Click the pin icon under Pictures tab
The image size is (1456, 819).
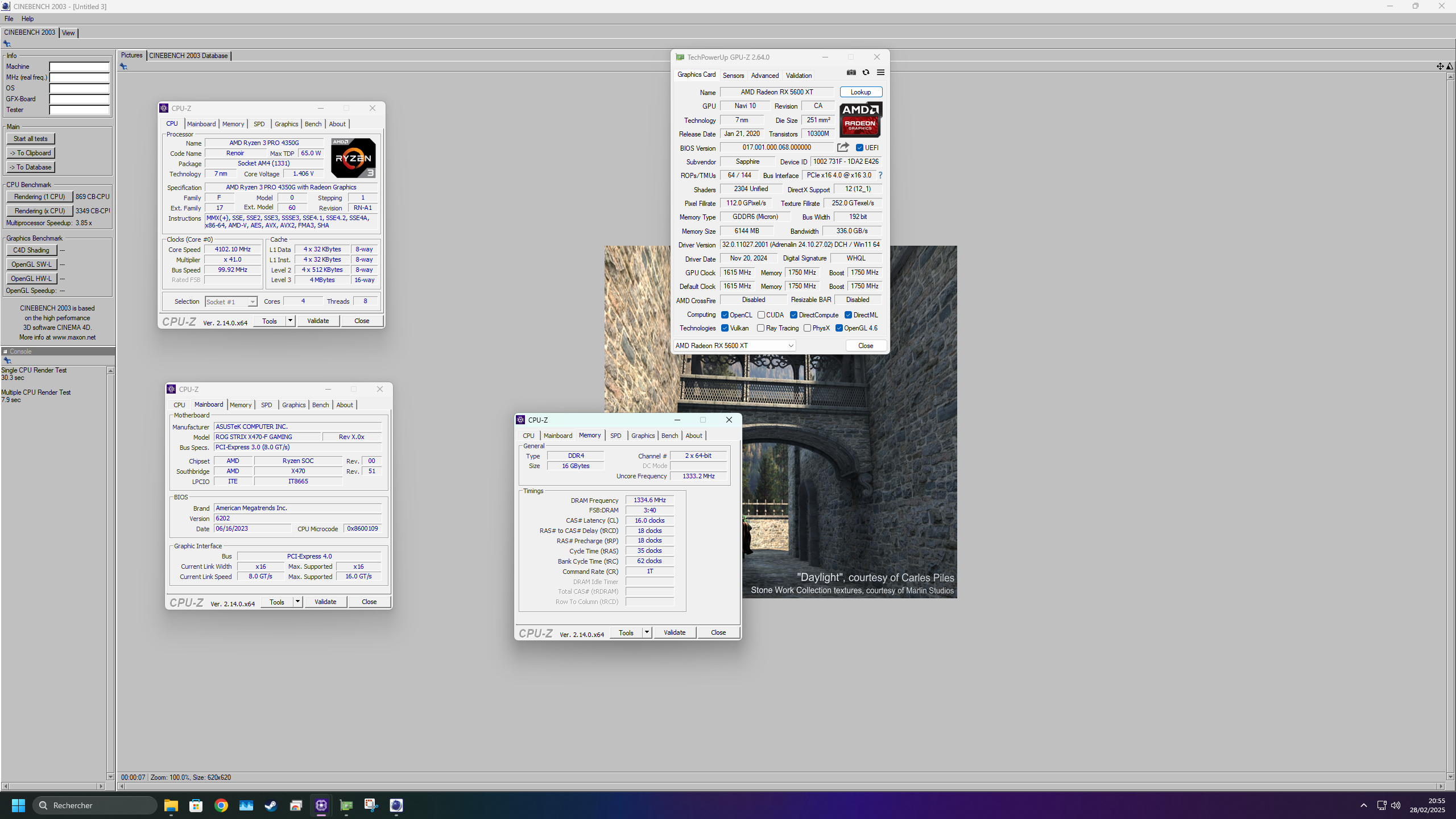pos(123,67)
